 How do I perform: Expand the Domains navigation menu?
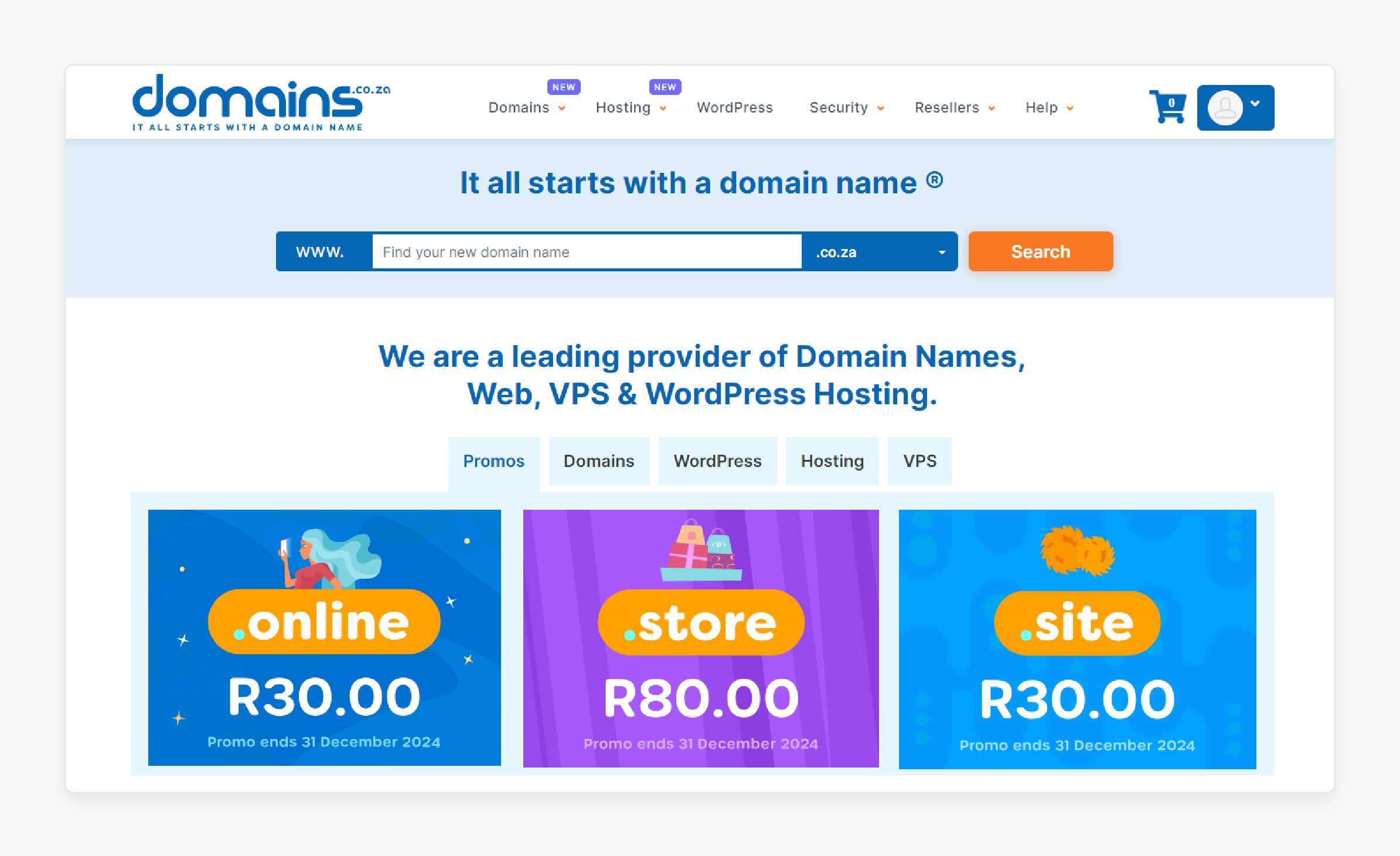tap(527, 108)
